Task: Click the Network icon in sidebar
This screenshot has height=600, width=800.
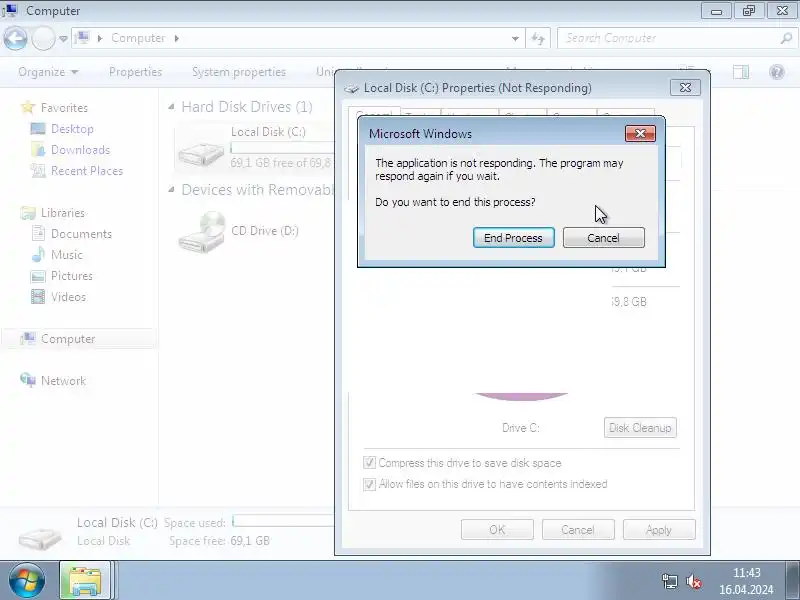Action: [x=28, y=380]
